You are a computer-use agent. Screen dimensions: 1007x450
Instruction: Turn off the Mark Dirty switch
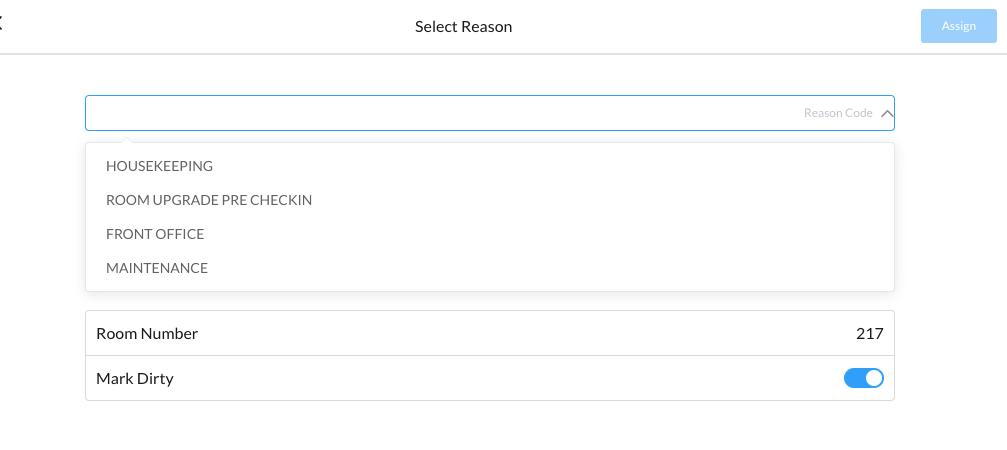click(864, 378)
